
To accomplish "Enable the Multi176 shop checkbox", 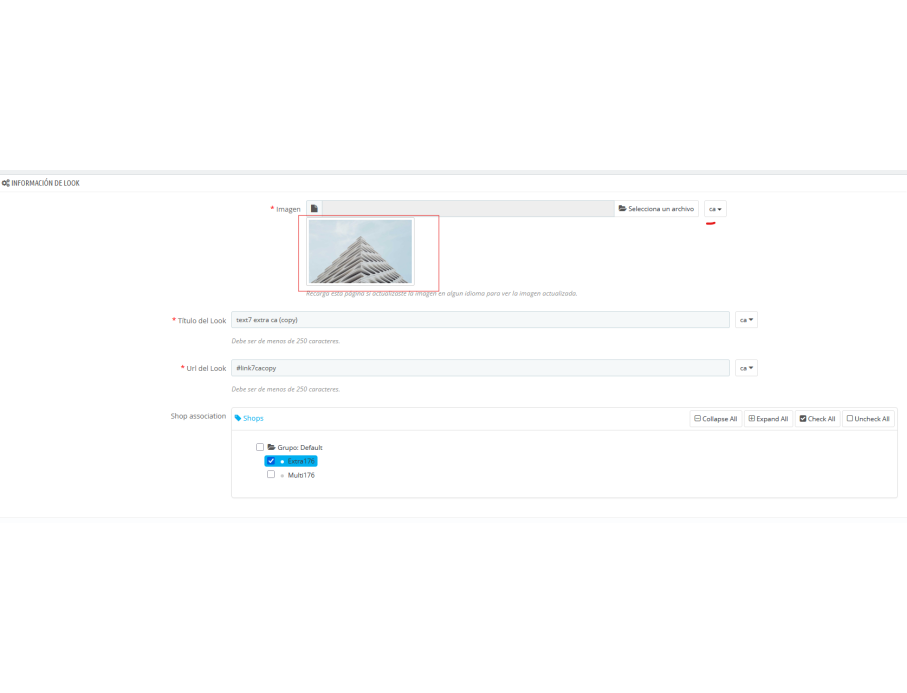I will pos(271,474).
